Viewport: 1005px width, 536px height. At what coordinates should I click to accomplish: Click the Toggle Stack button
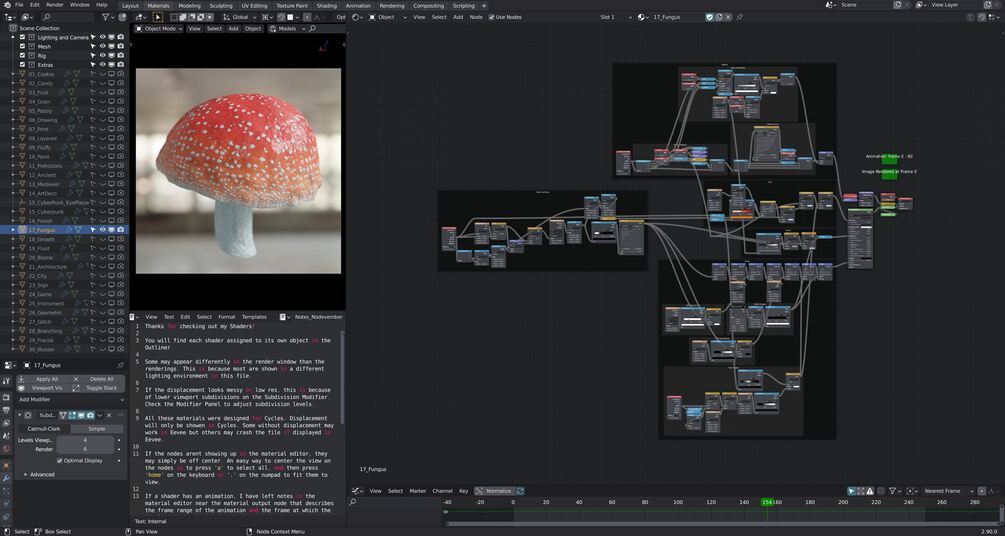pos(97,388)
